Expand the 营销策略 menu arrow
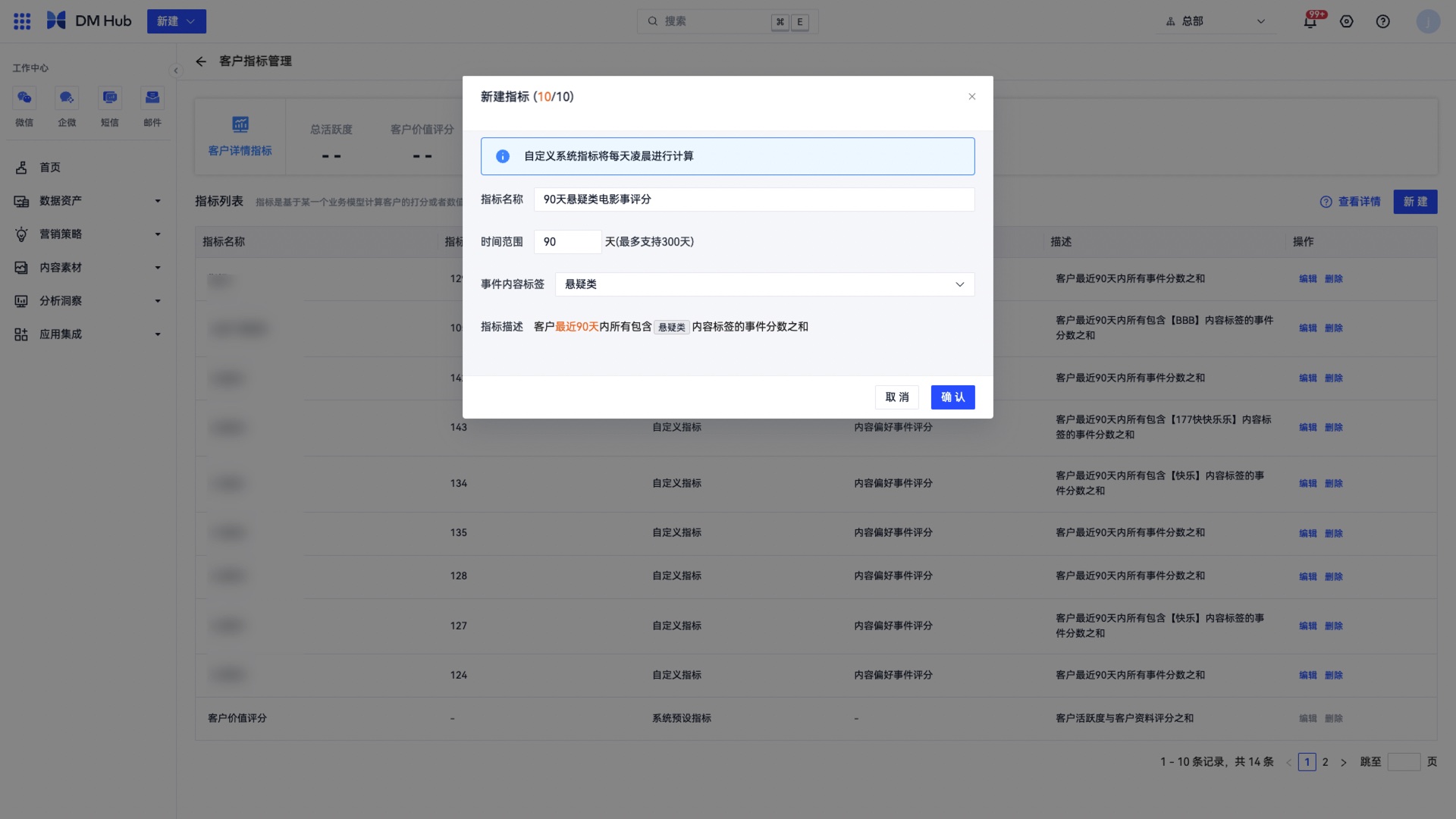The height and width of the screenshot is (819, 1456). 158,234
